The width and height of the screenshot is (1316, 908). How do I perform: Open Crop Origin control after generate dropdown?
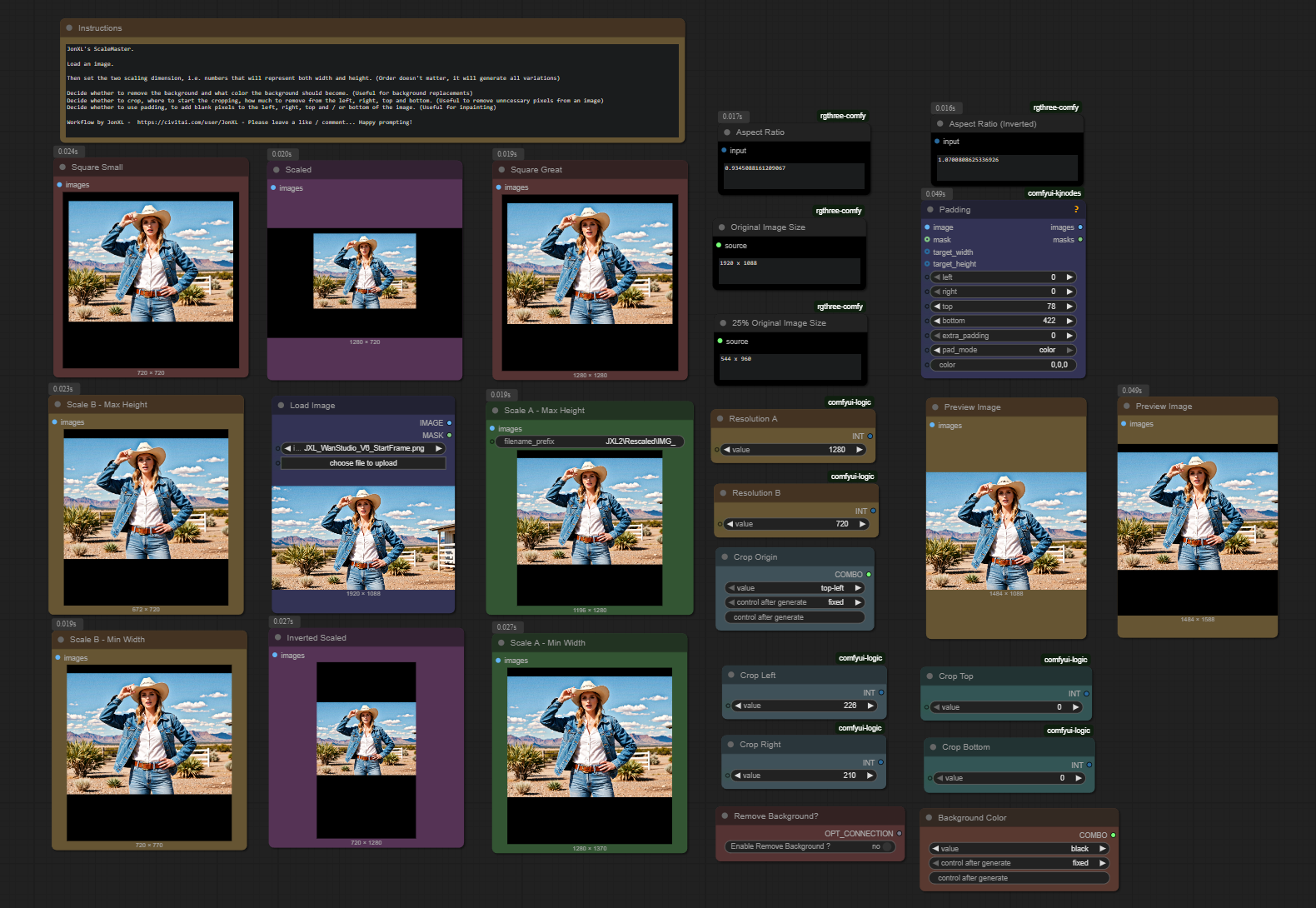tap(795, 602)
